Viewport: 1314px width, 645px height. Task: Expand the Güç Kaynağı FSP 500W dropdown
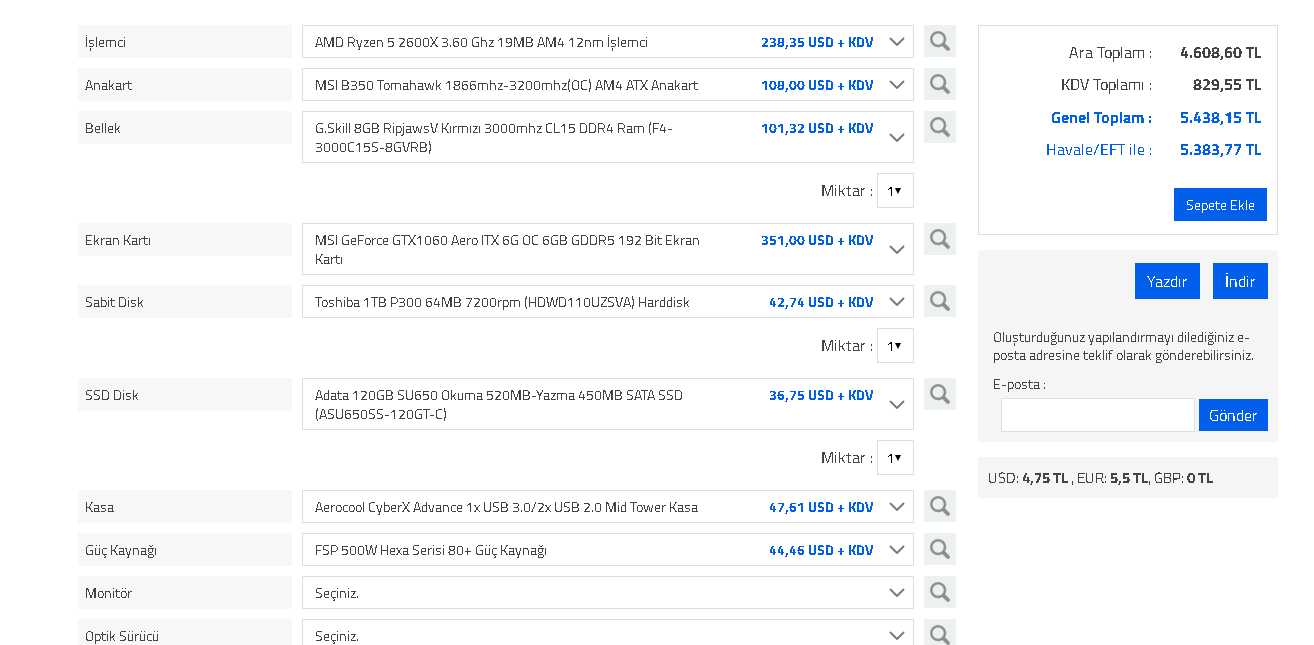coord(608,550)
